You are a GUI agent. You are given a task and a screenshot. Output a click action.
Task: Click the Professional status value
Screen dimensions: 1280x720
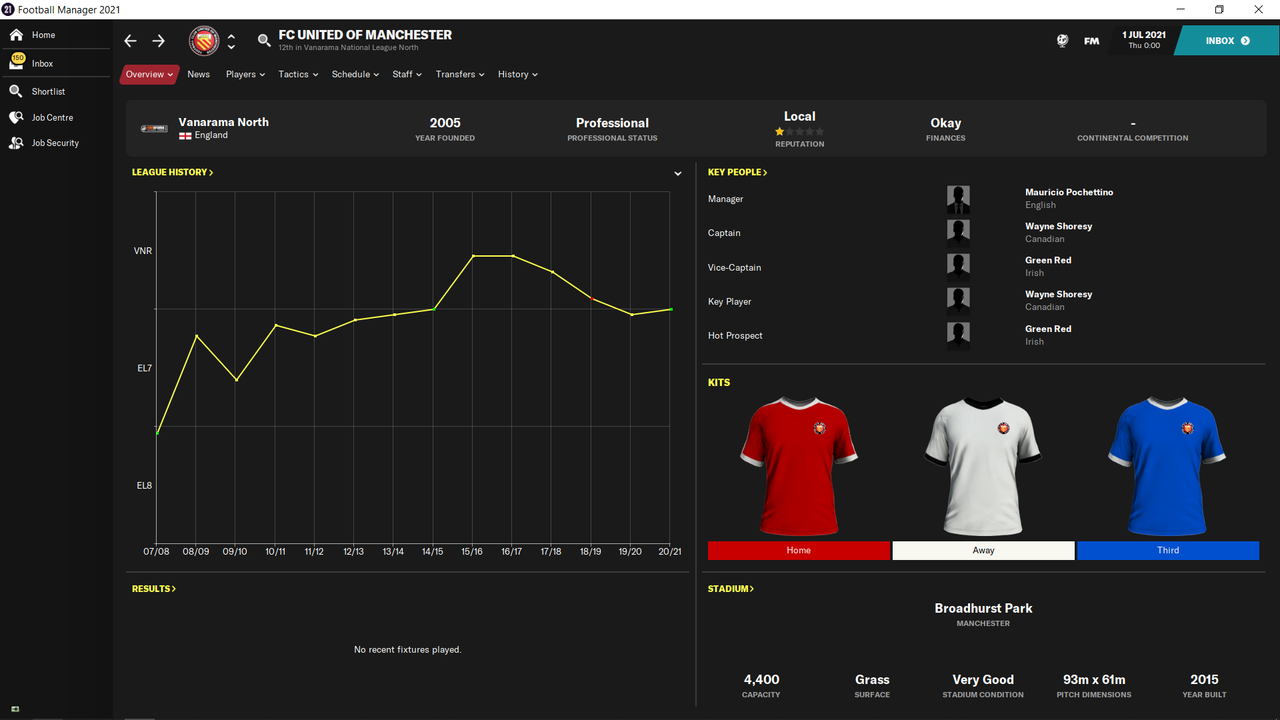[x=612, y=123]
